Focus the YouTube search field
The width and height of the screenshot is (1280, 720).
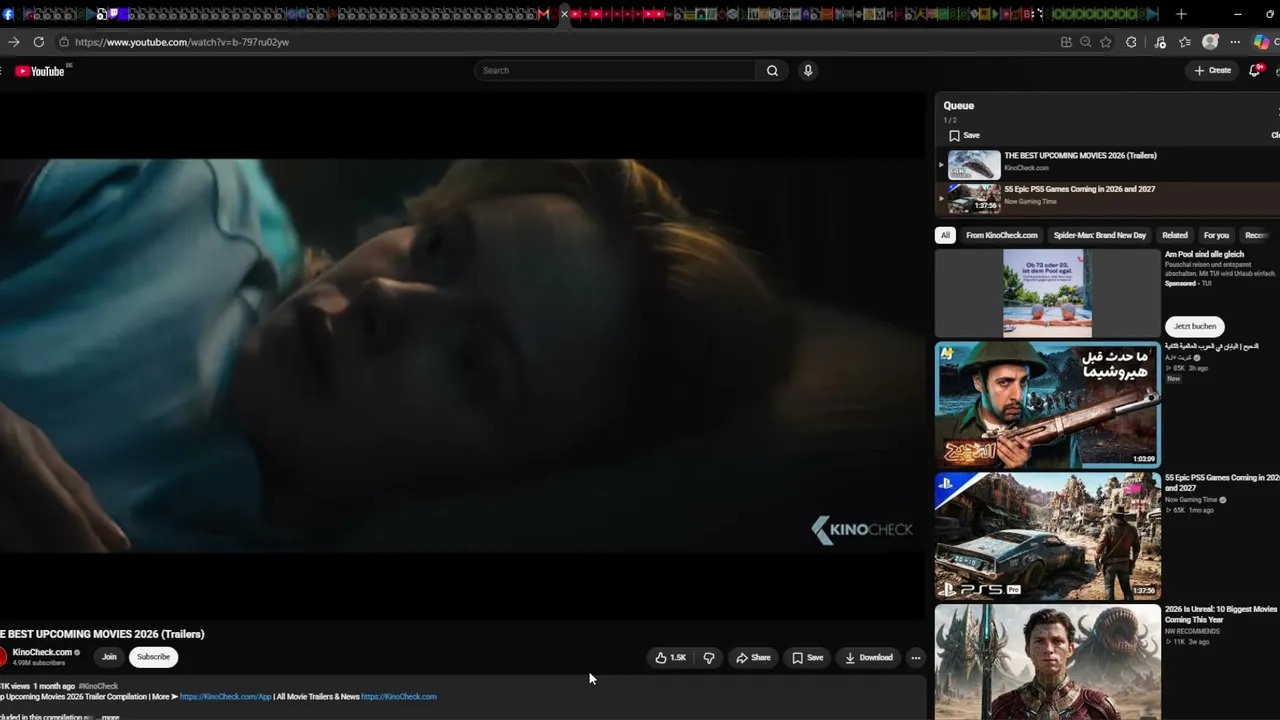[x=617, y=71]
